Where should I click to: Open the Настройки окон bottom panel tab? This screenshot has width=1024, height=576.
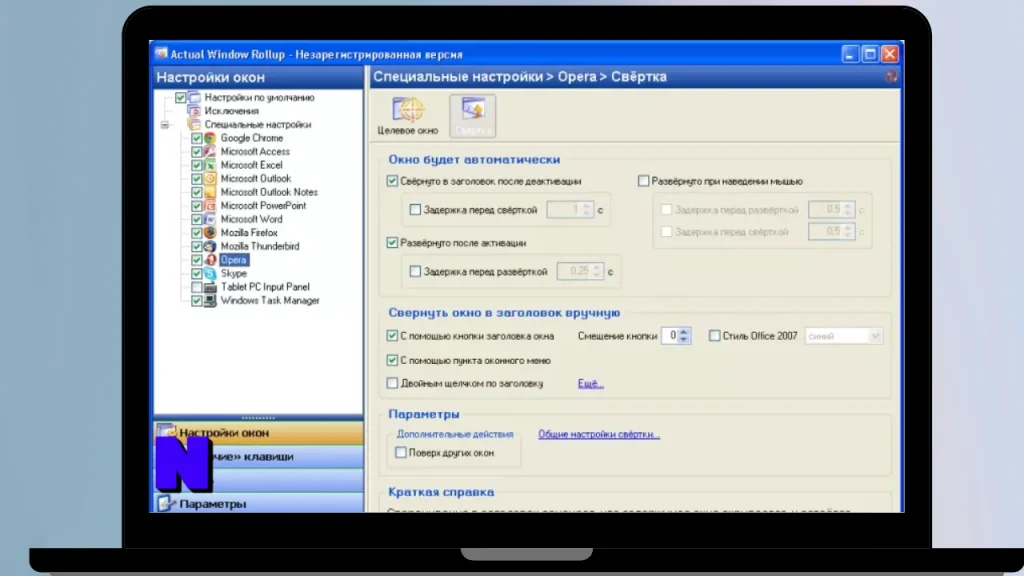259,432
